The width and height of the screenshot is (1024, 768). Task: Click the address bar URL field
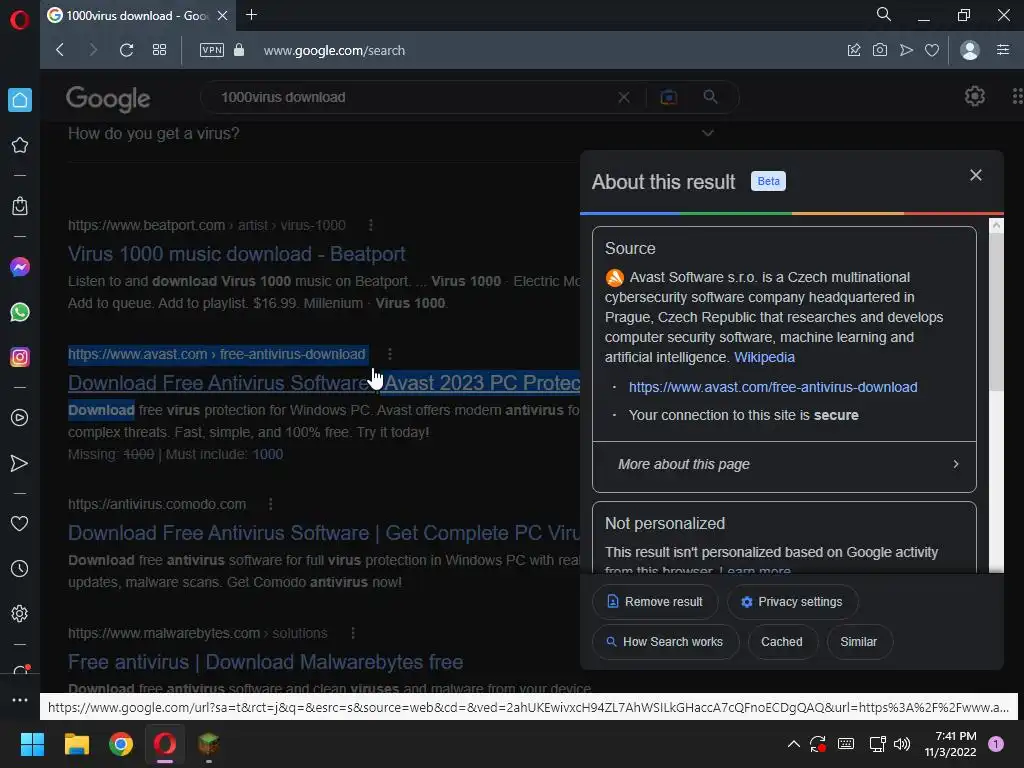click(x=334, y=50)
